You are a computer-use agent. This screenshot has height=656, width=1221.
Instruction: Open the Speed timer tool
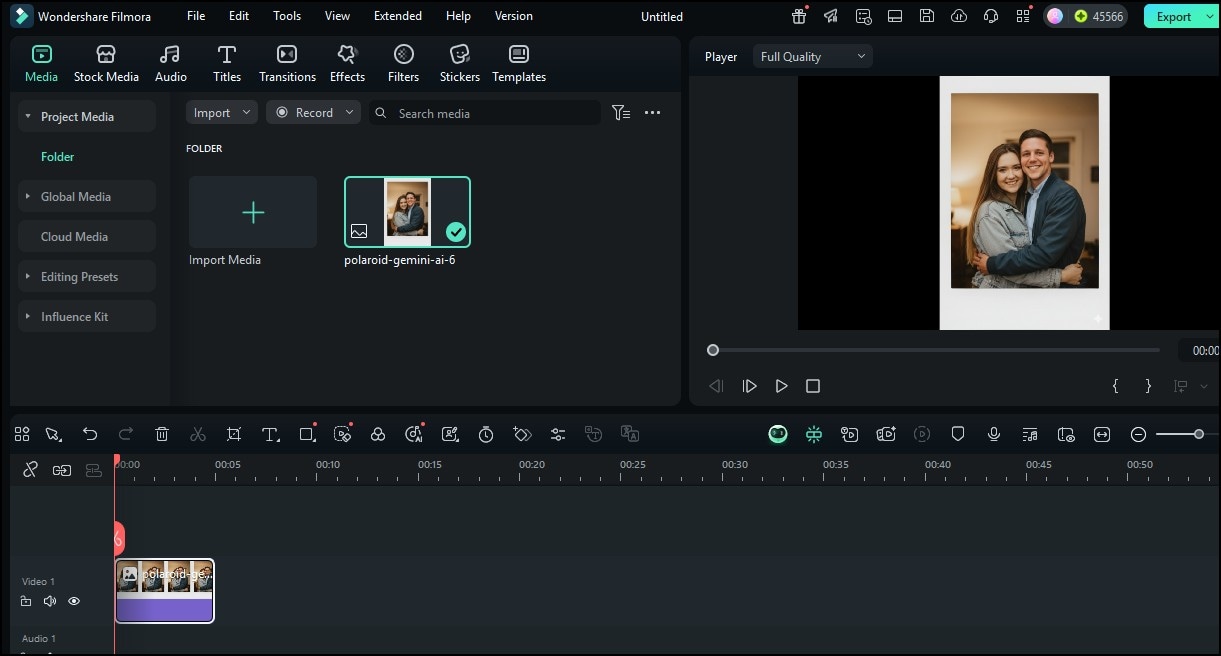pos(486,434)
